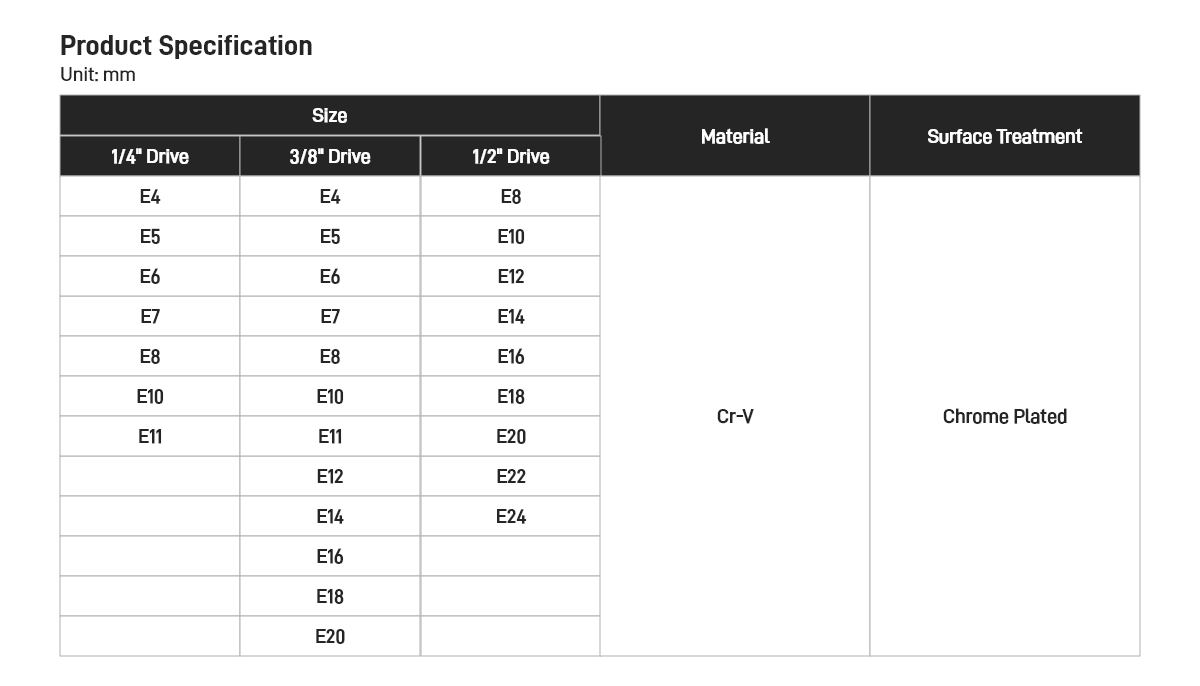Click the Size header cell
Viewport: 1200px width, 686px height.
(329, 116)
